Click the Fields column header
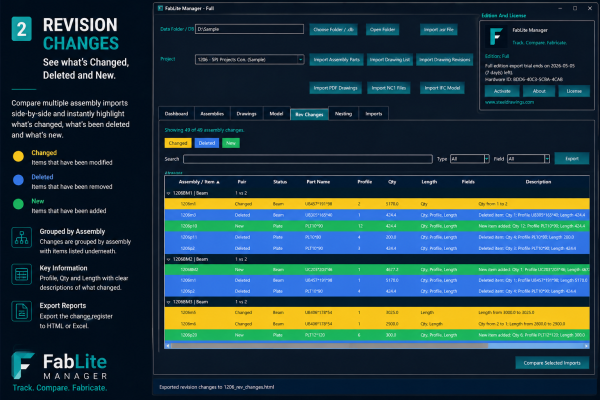The image size is (600, 400). point(468,182)
